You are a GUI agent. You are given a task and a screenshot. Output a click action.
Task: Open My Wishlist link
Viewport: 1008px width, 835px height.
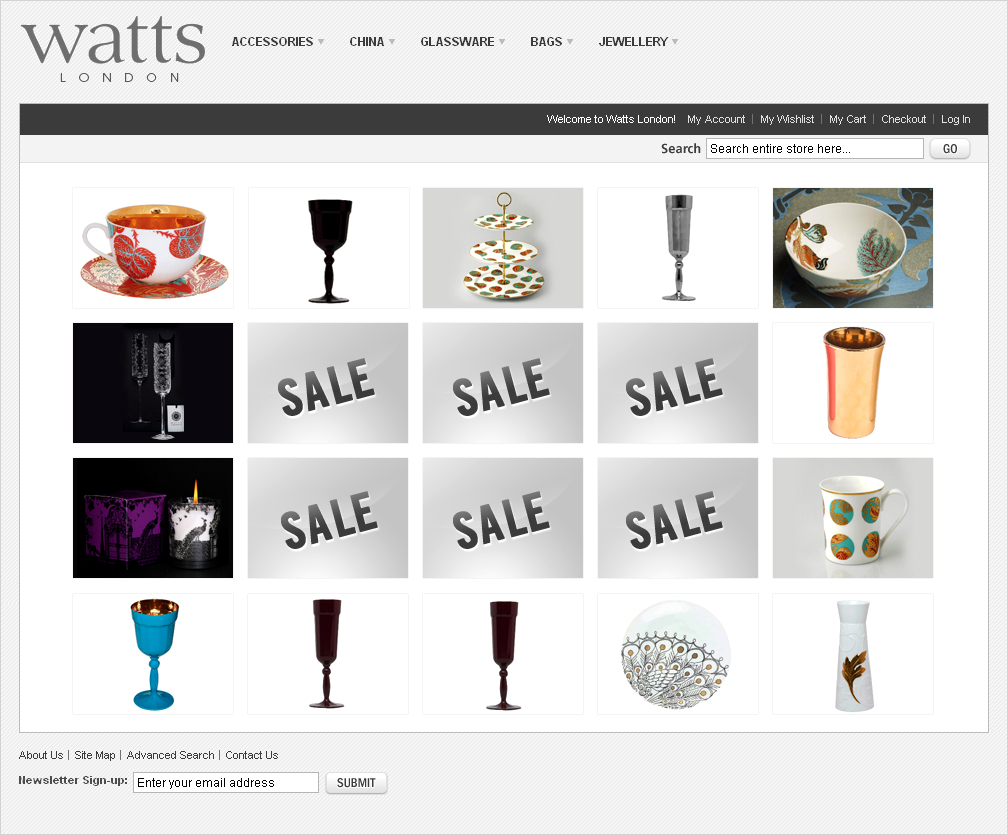pyautogui.click(x=787, y=119)
